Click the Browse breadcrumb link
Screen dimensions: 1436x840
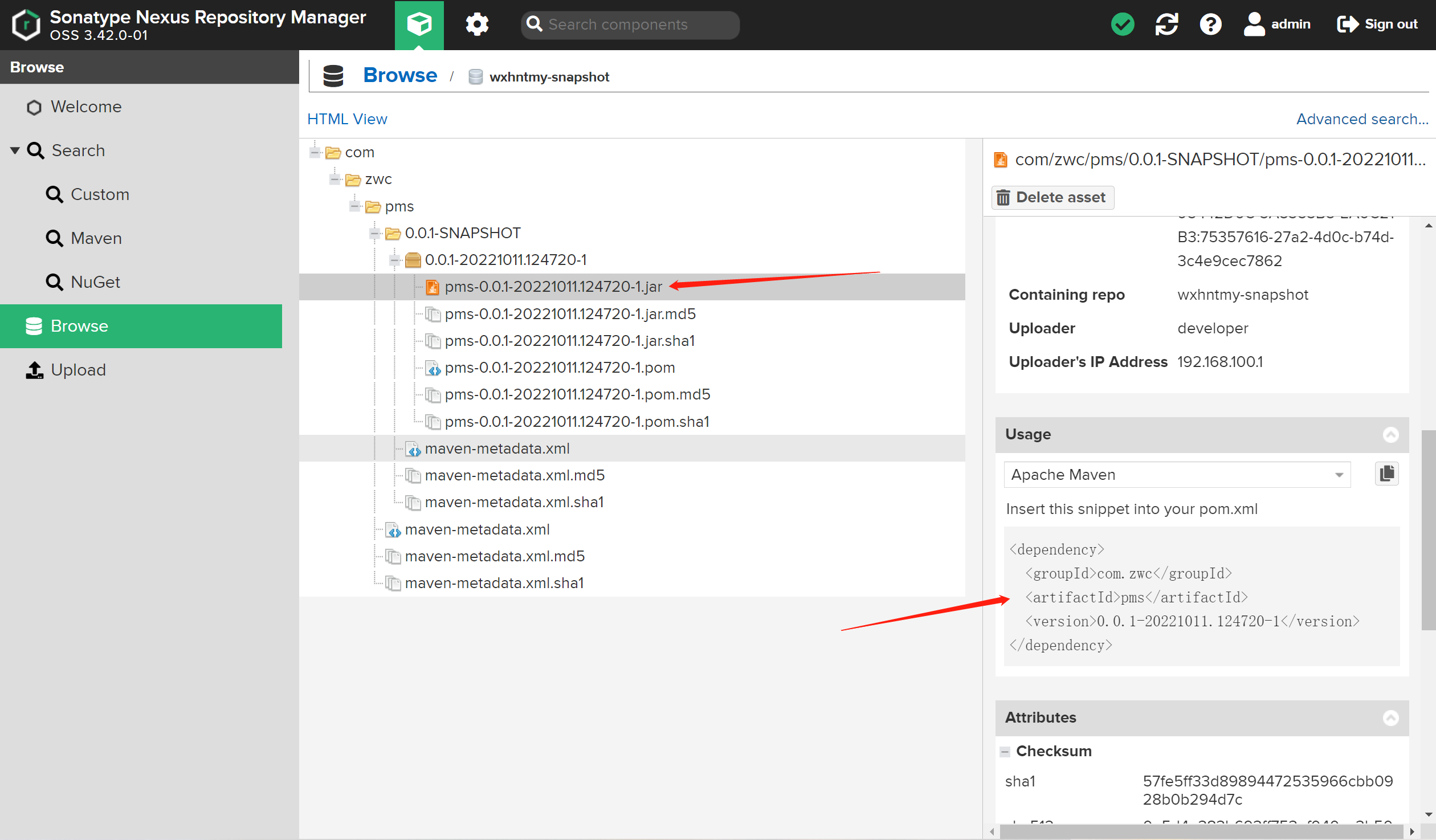tap(400, 76)
